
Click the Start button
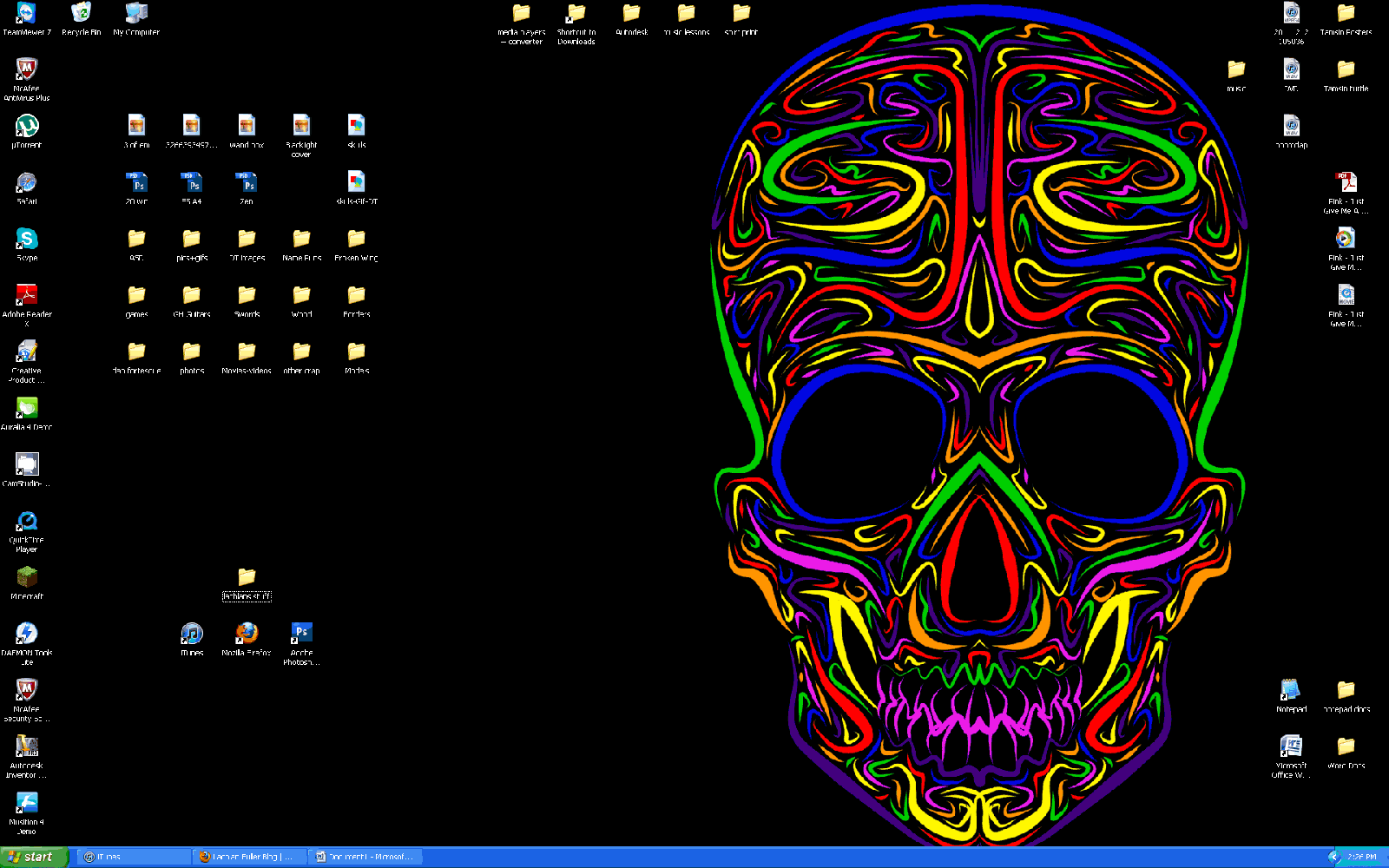point(33,857)
